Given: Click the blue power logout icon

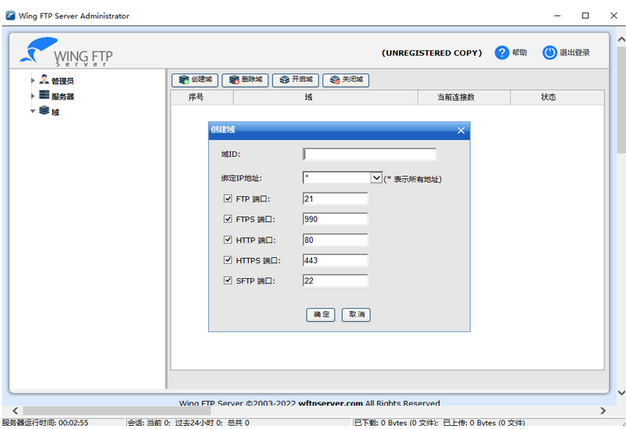Looking at the screenshot, I should 549,53.
